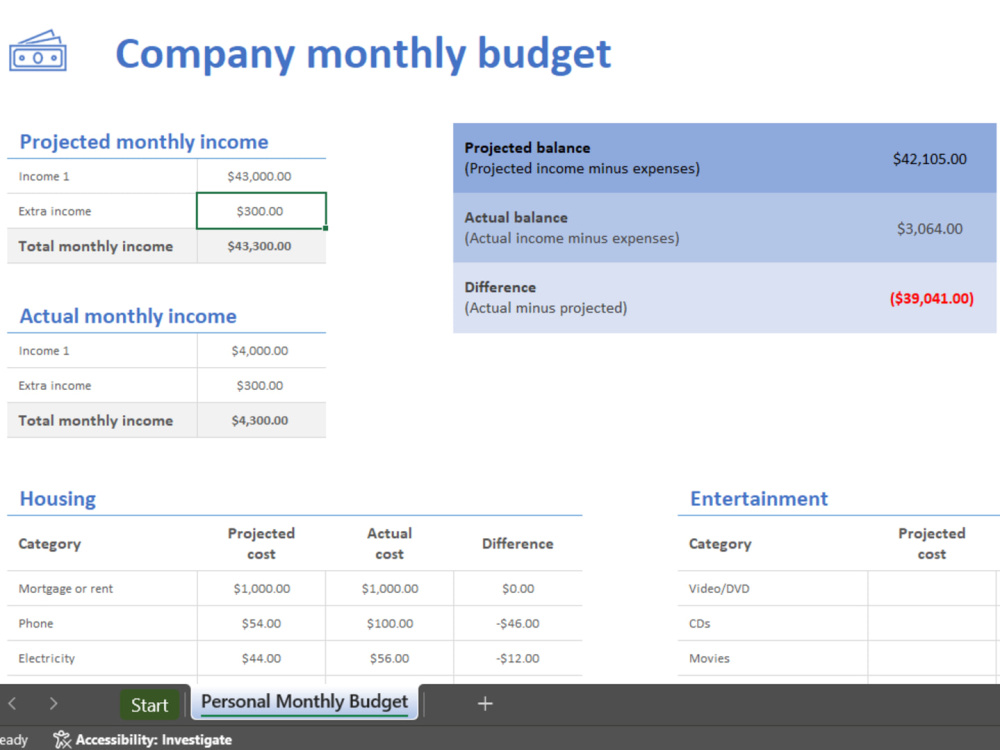Image resolution: width=1000 pixels, height=750 pixels.
Task: Select actual Total monthly income $4,300.00
Action: pyautogui.click(x=261, y=420)
